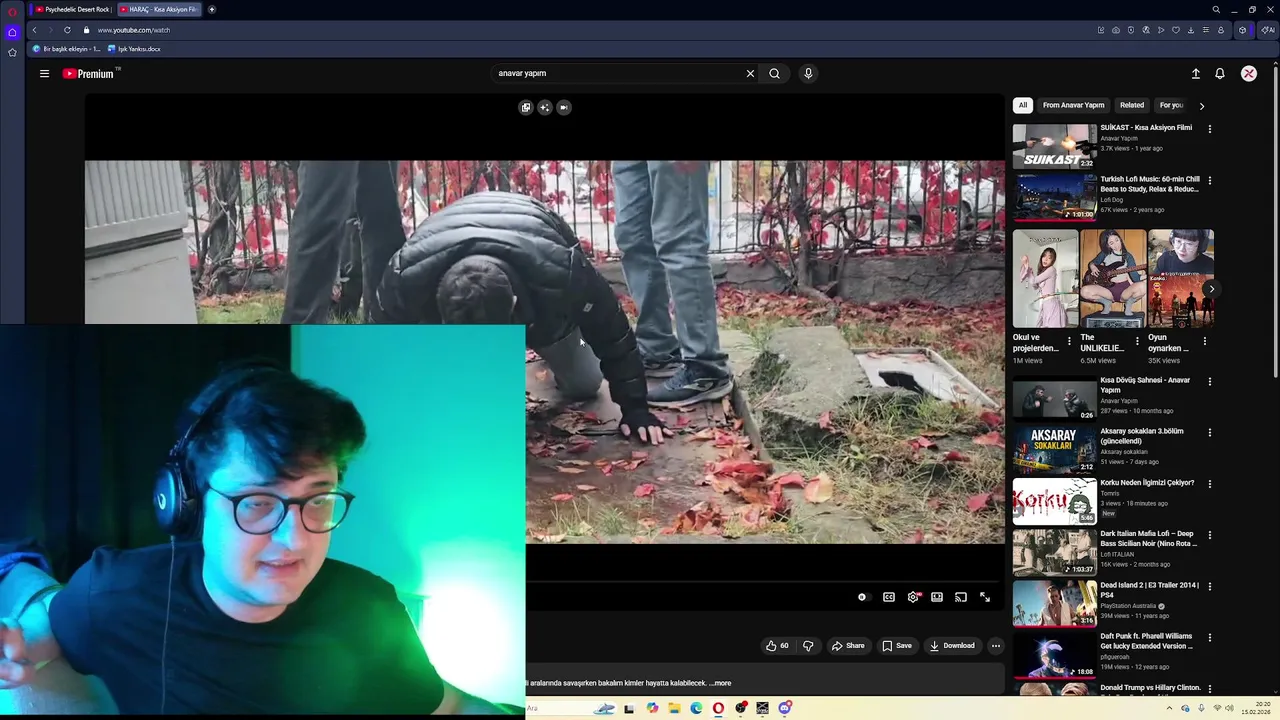
Task: Open Aksaray sokakları 3.bölüm thumbnail
Action: pyautogui.click(x=1054, y=450)
